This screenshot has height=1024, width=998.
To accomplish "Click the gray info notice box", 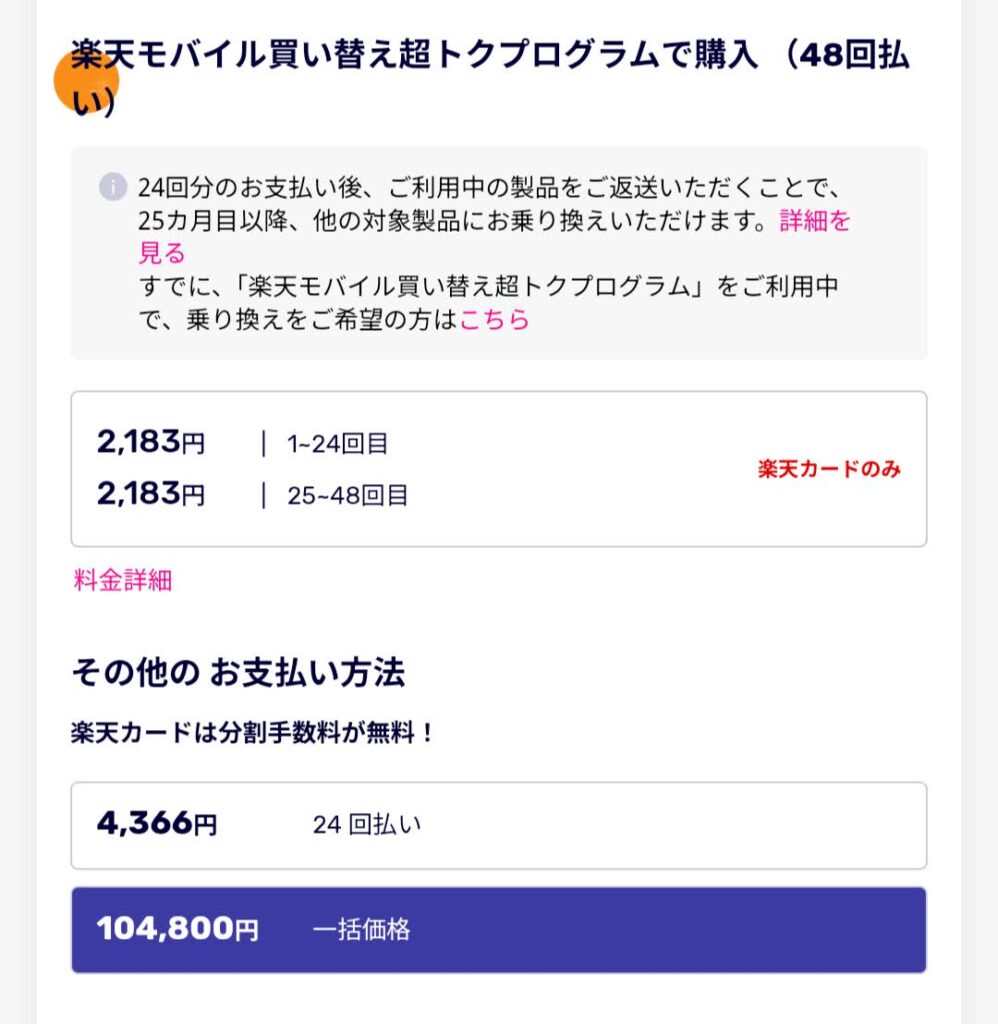I will point(498,253).
